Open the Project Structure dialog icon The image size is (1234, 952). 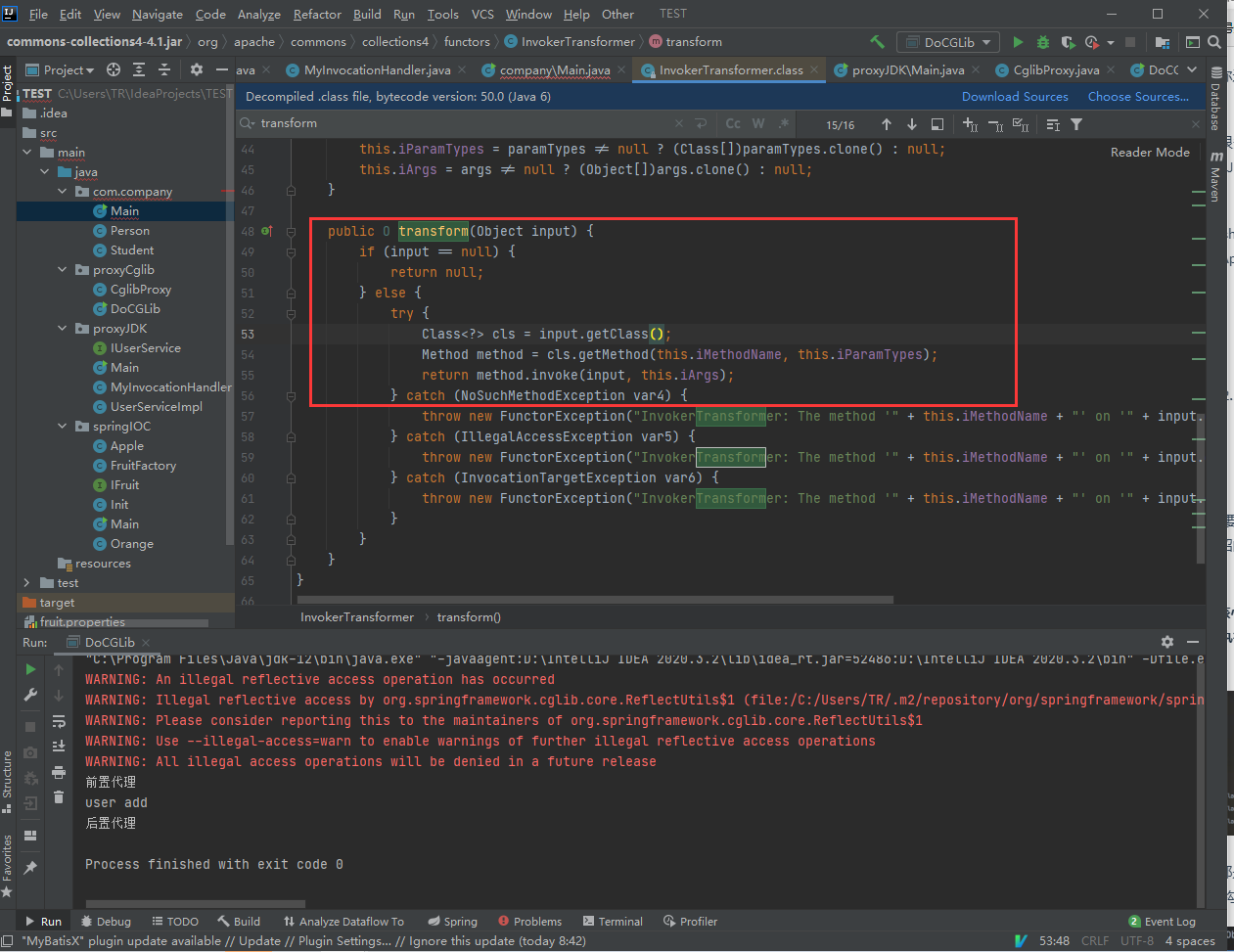click(1163, 42)
